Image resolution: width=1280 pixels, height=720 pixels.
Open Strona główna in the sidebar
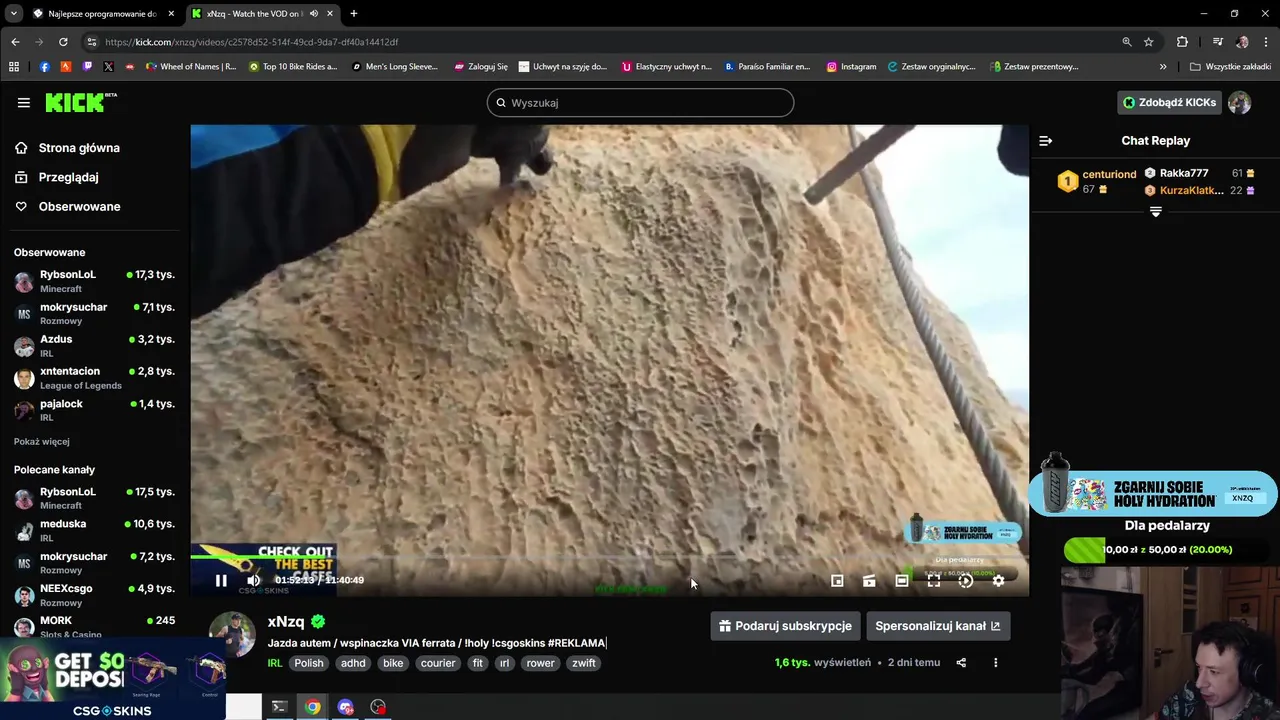point(79,148)
